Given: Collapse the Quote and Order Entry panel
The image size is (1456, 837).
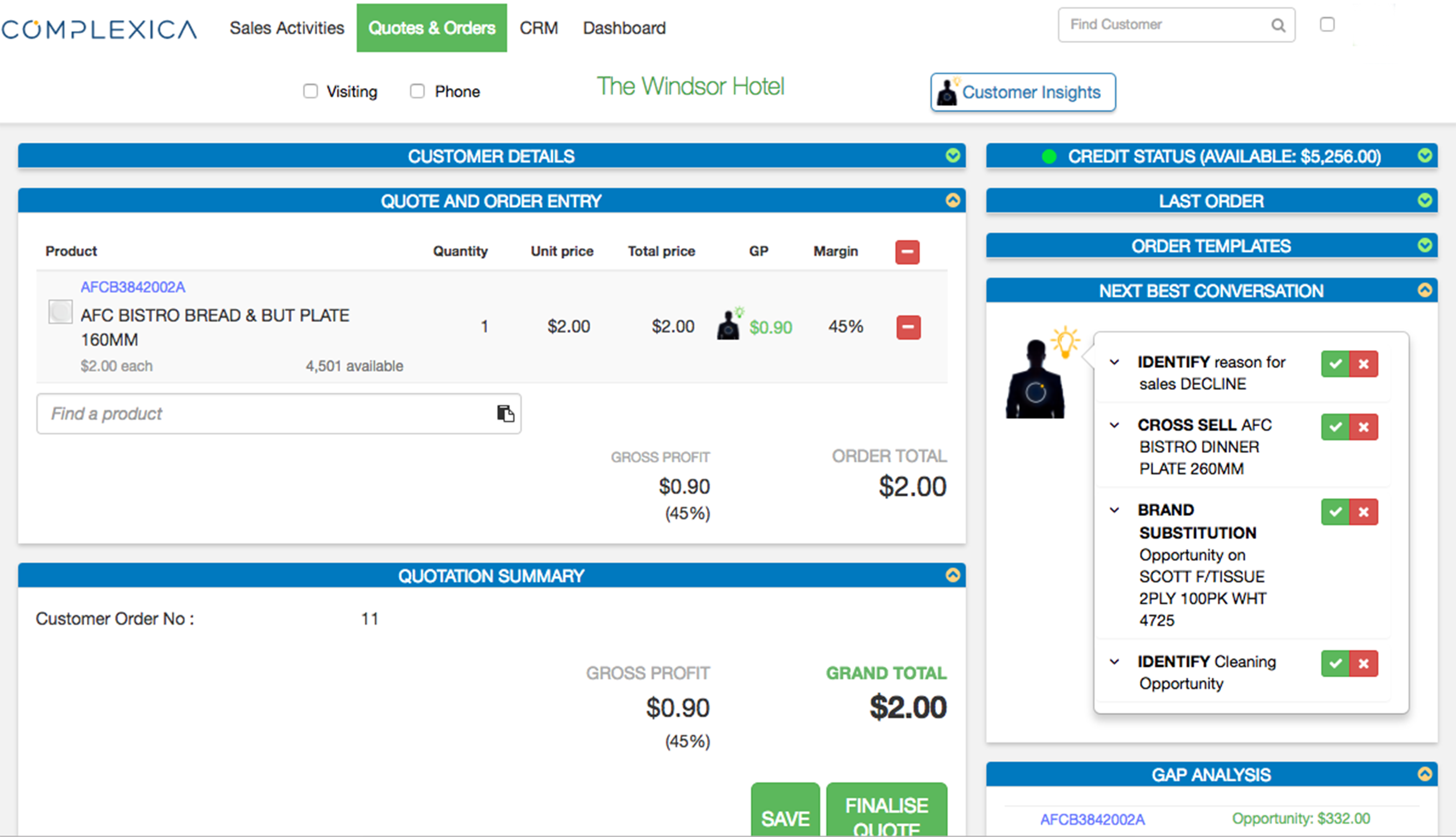Looking at the screenshot, I should click(953, 200).
